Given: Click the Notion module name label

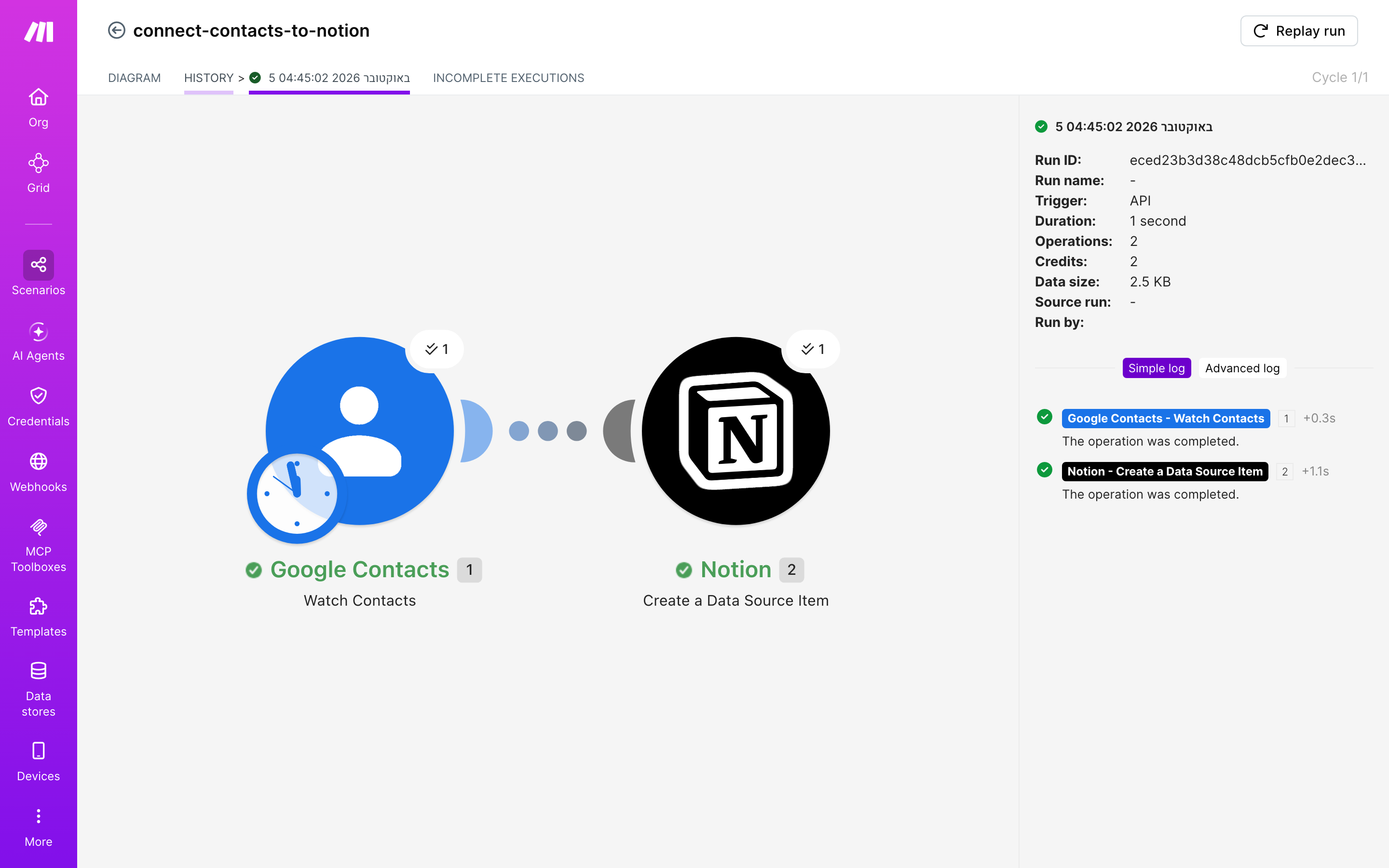Looking at the screenshot, I should (736, 570).
